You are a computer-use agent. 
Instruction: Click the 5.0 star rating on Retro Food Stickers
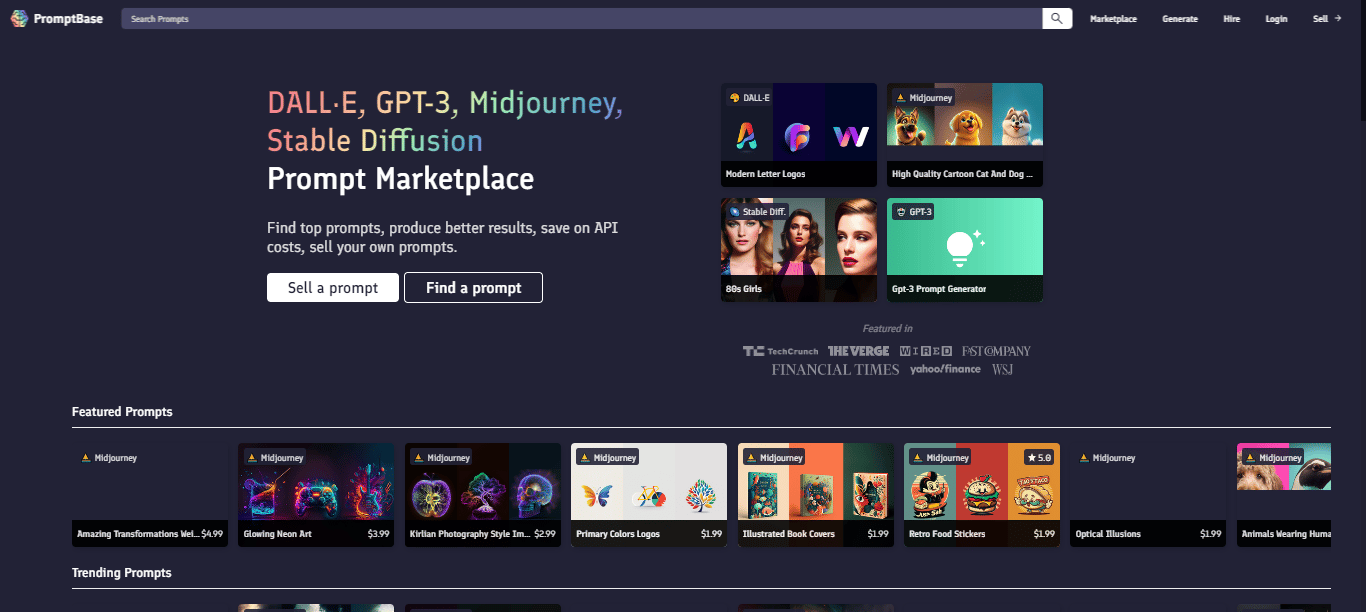[1041, 457]
